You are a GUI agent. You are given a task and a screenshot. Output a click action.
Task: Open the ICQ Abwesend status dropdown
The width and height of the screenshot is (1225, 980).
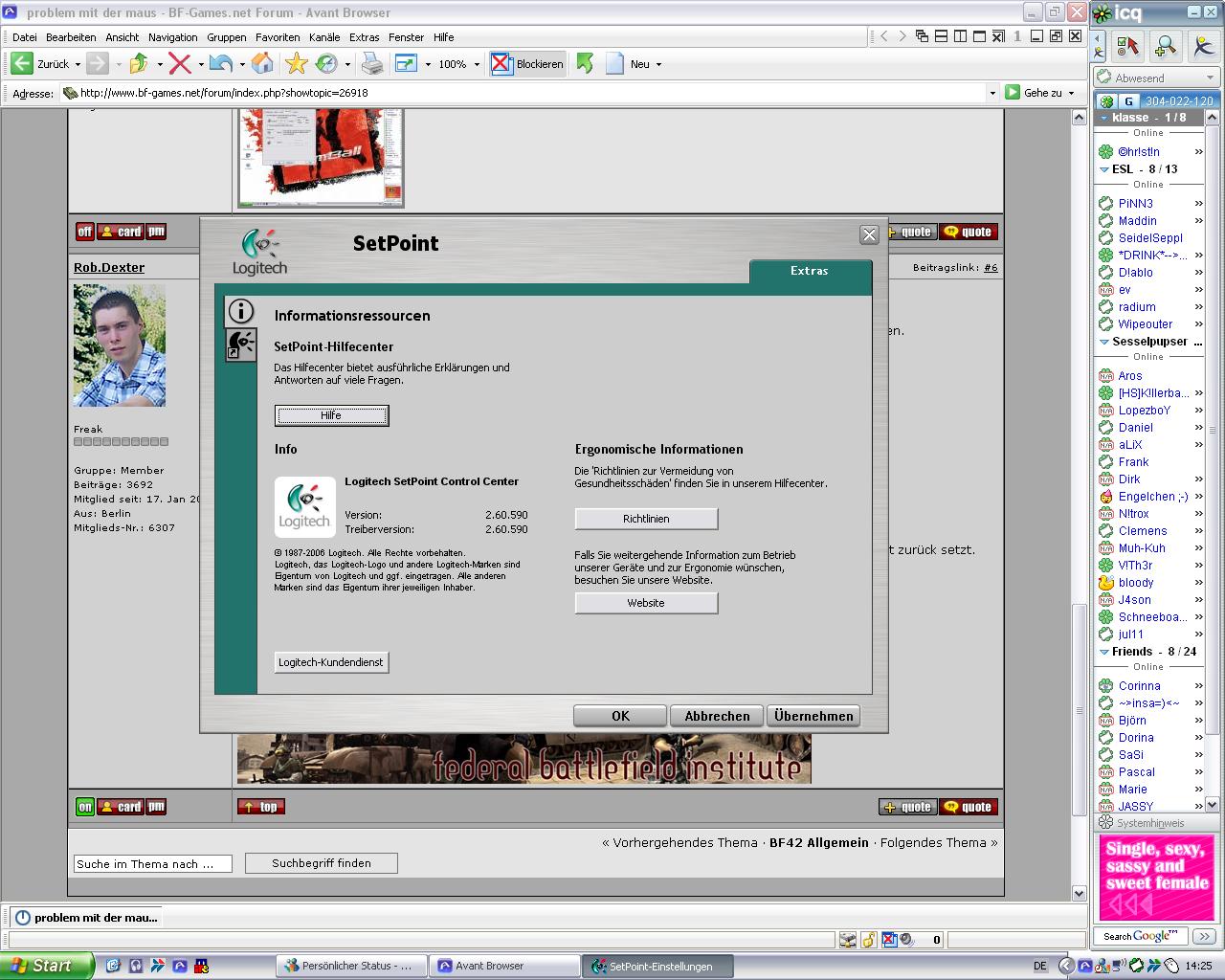click(1157, 78)
